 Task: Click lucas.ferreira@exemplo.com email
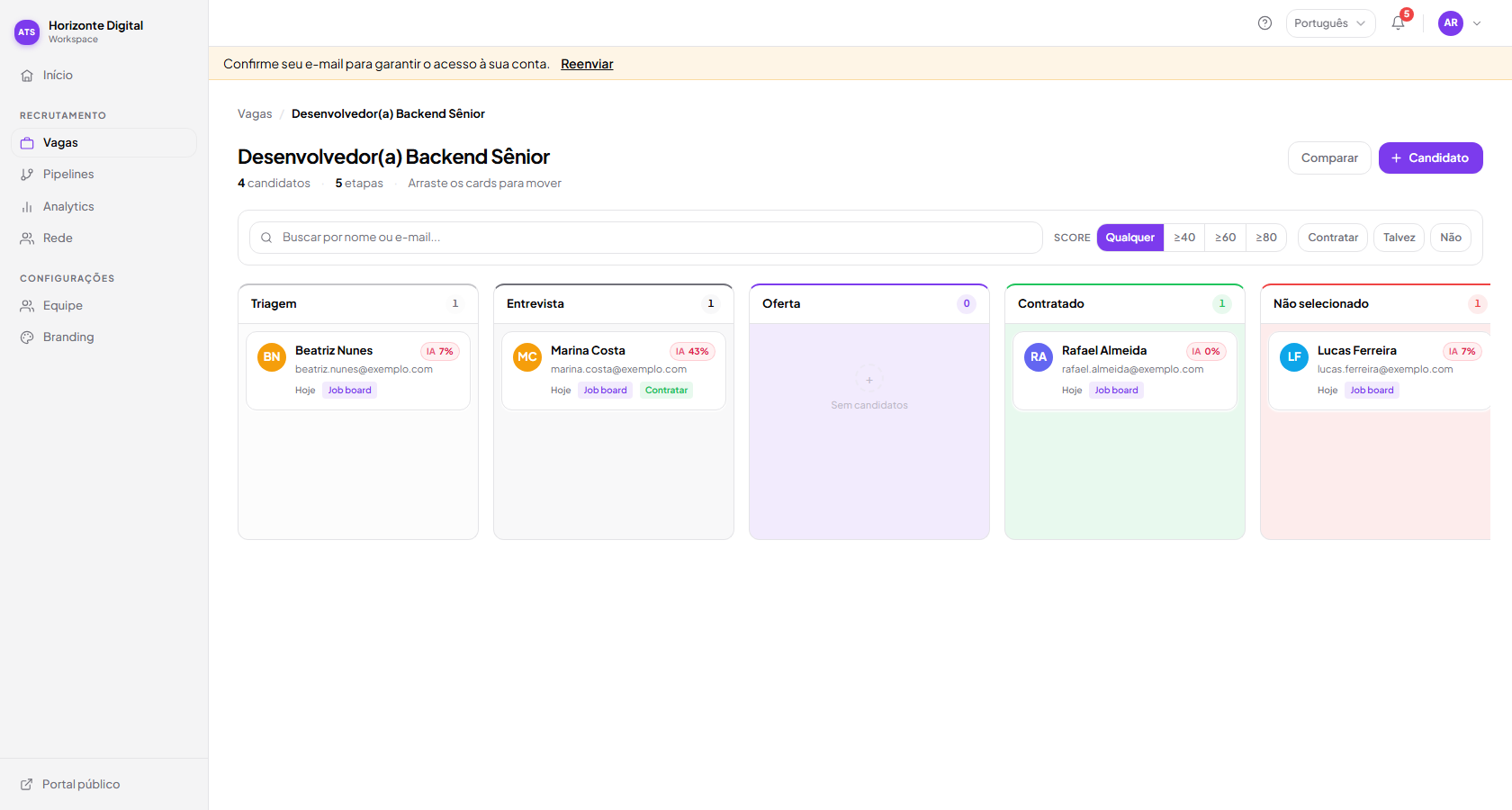(x=1385, y=369)
